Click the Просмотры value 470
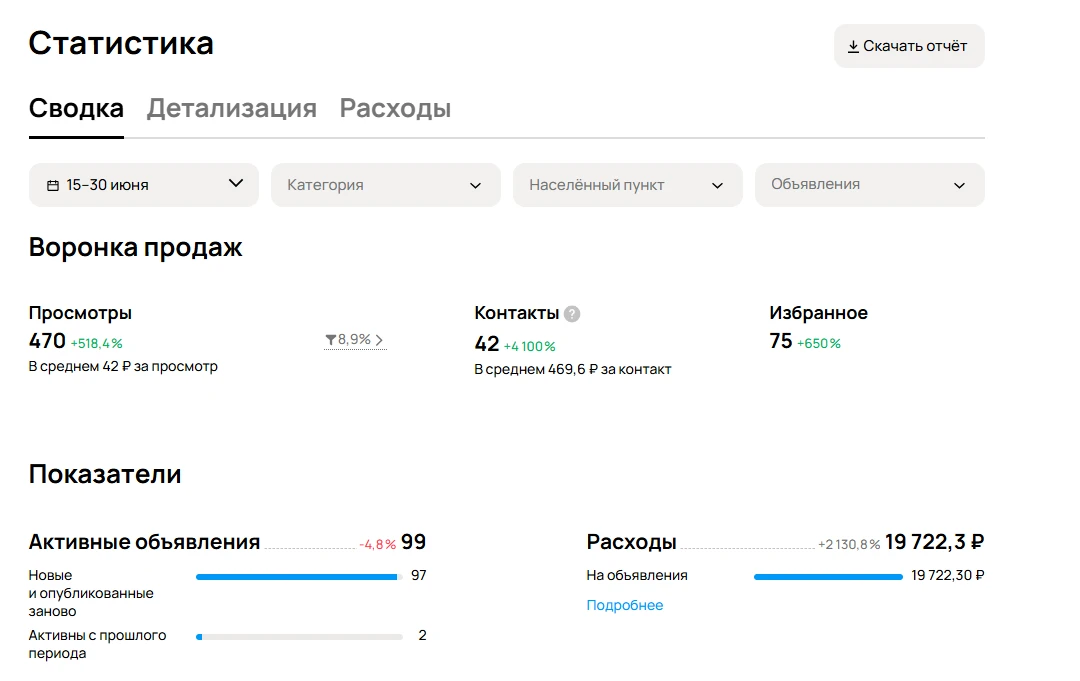Image resolution: width=1080 pixels, height=681 pixels. coord(47,341)
